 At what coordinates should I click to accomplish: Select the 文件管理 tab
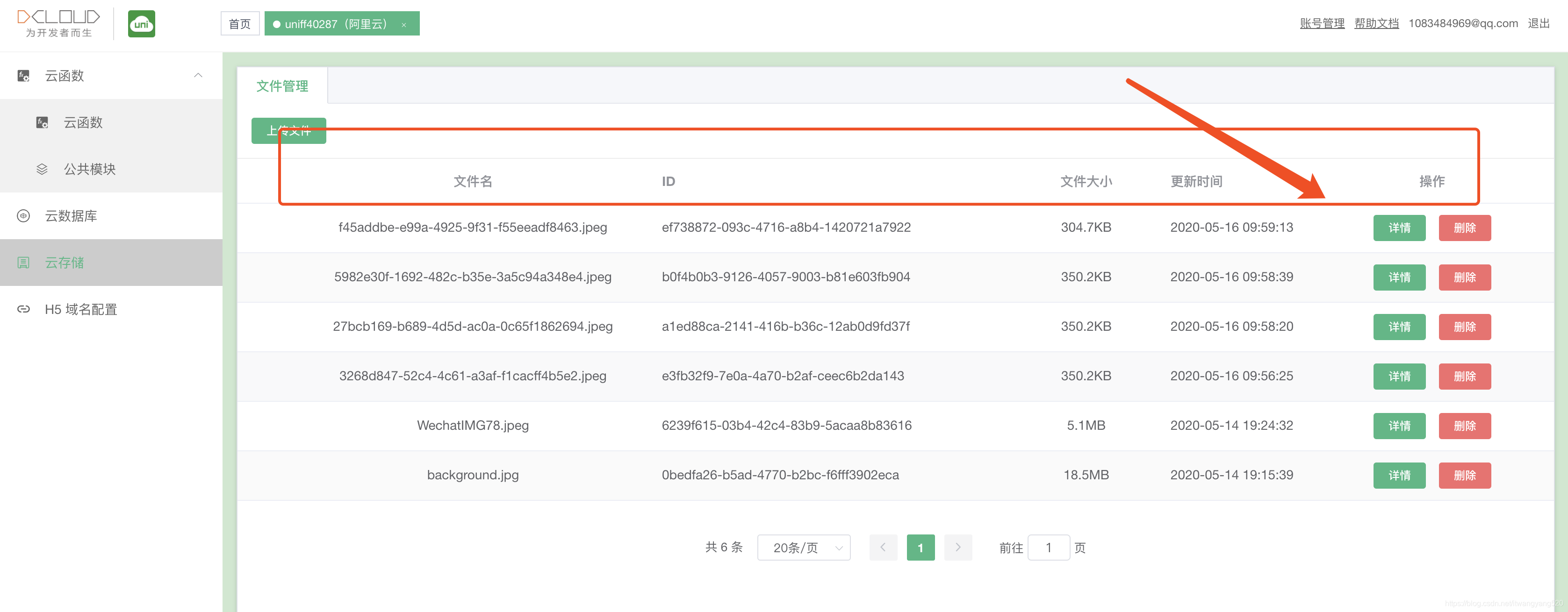coord(282,86)
